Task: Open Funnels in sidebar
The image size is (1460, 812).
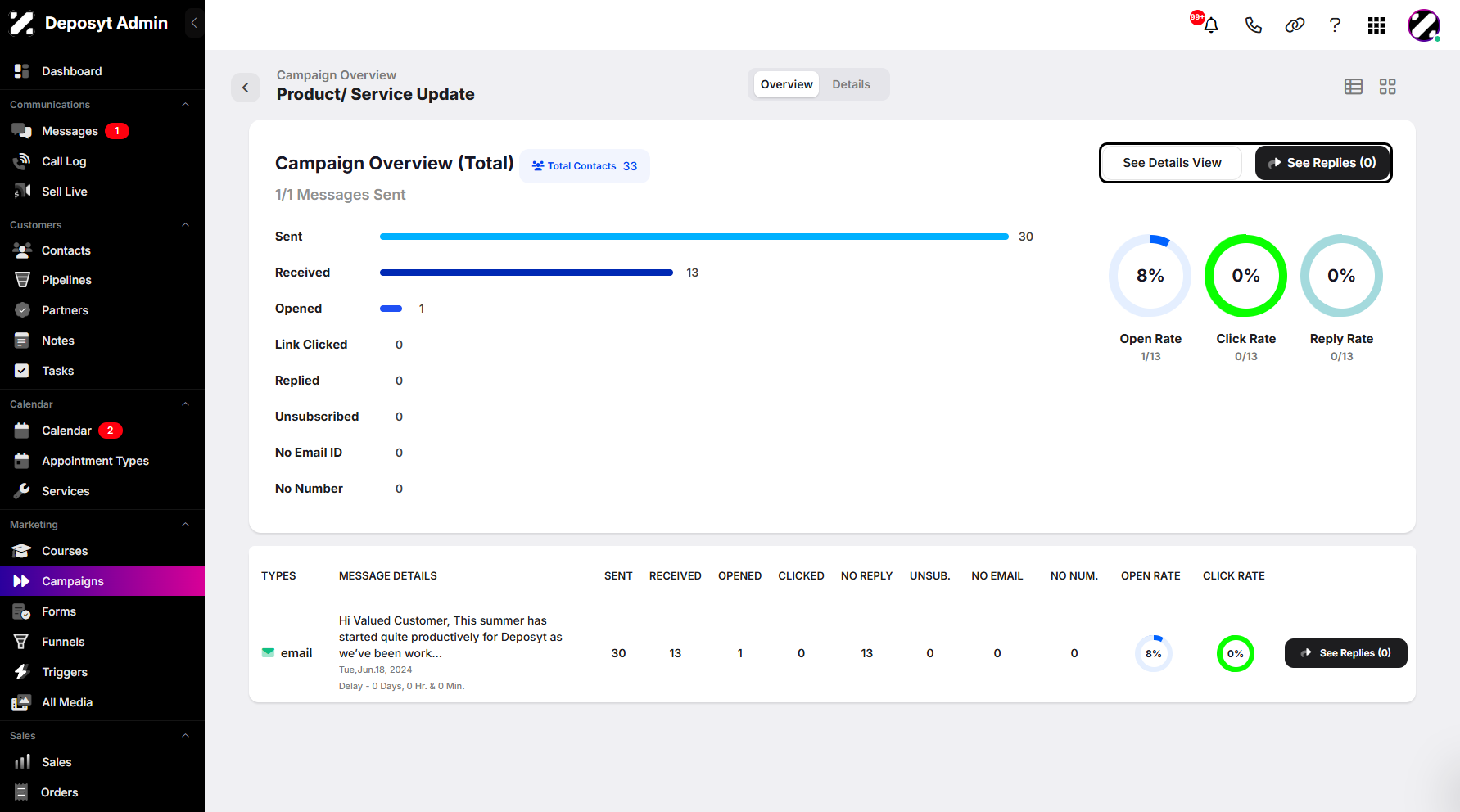Action: point(102,642)
